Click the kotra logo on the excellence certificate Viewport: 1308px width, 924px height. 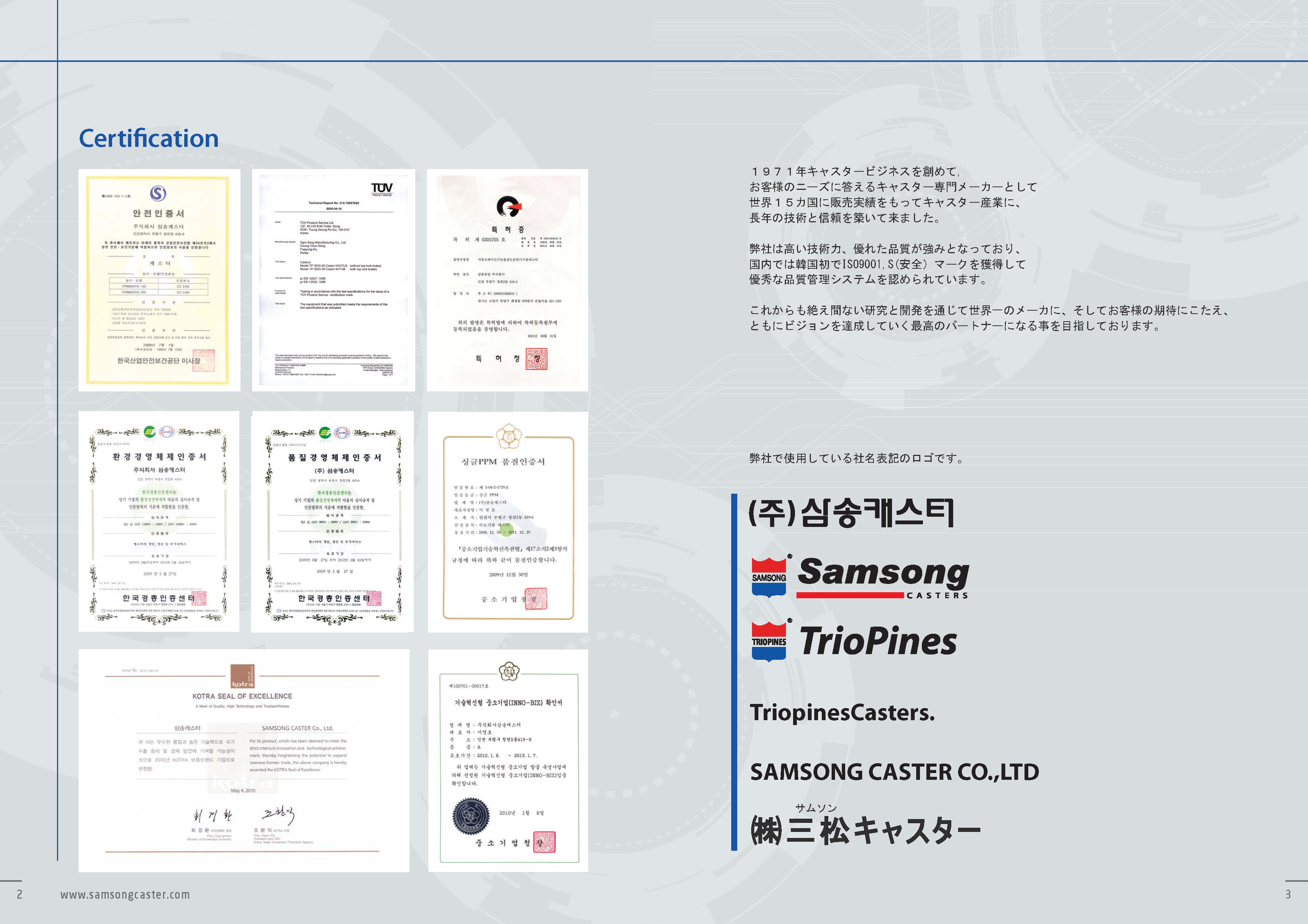click(x=242, y=676)
